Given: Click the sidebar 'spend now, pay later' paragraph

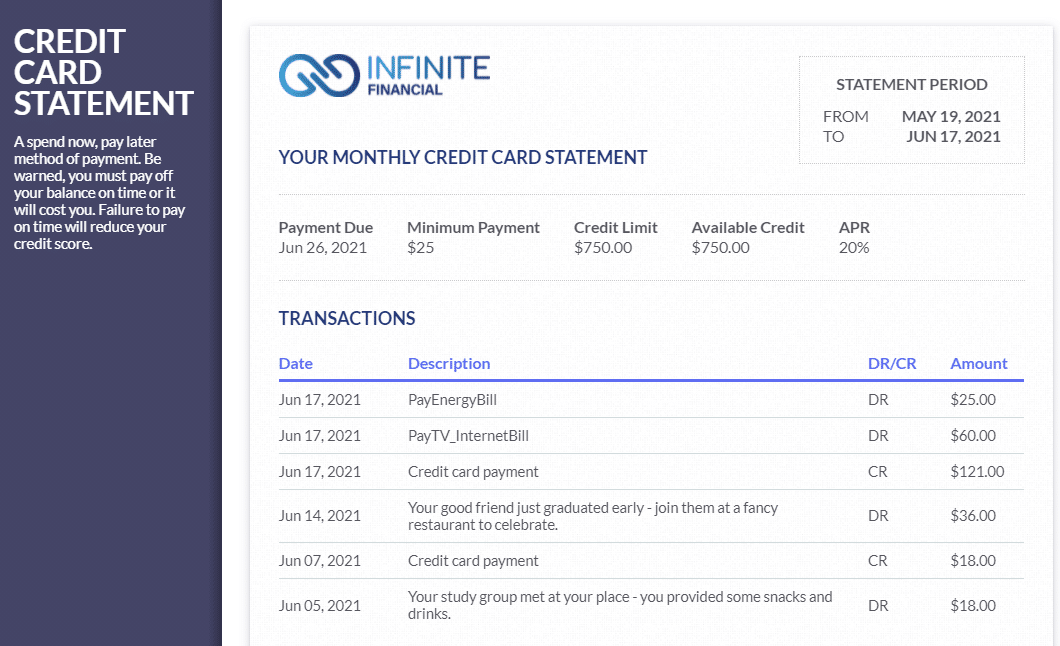Looking at the screenshot, I should [x=99, y=193].
